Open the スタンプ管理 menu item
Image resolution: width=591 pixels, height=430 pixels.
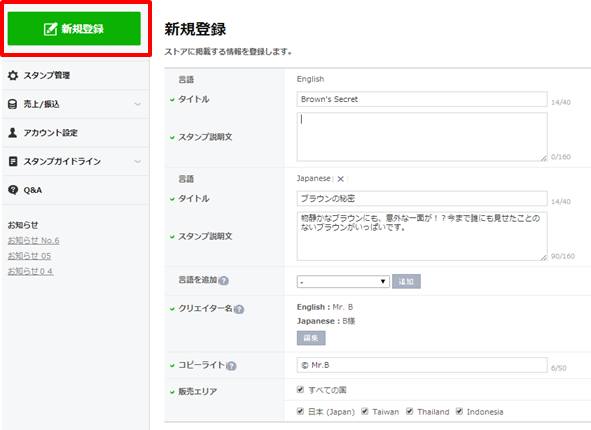(75, 75)
